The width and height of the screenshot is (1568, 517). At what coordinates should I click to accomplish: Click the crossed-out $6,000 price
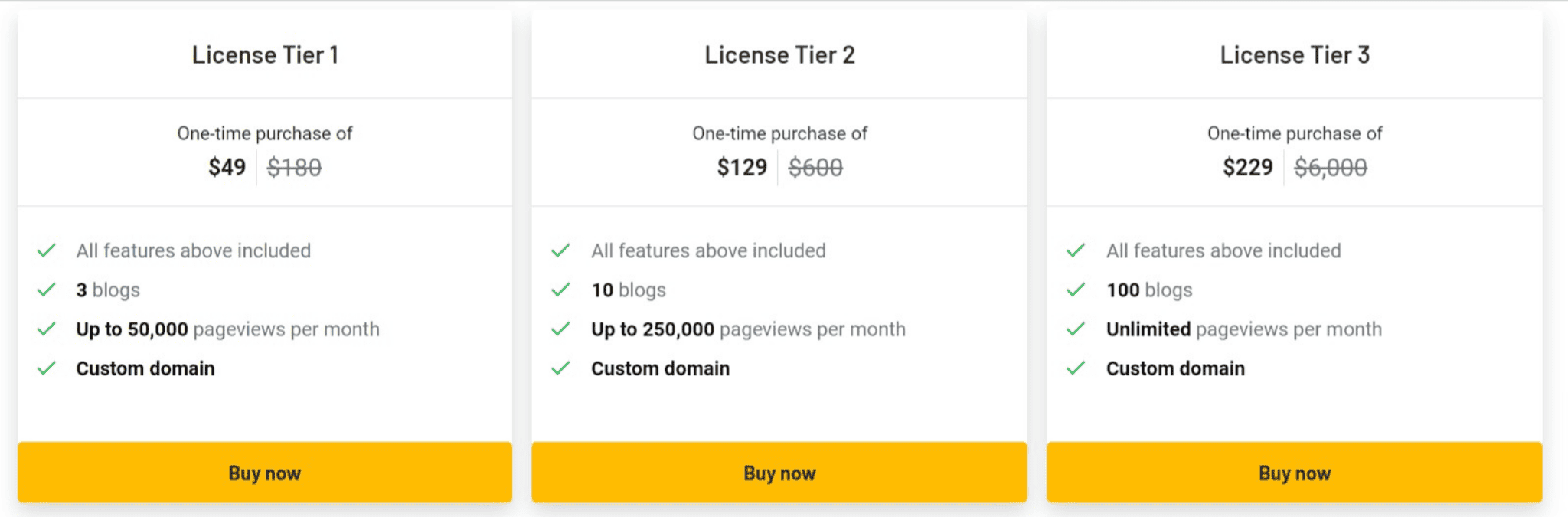[x=1331, y=167]
